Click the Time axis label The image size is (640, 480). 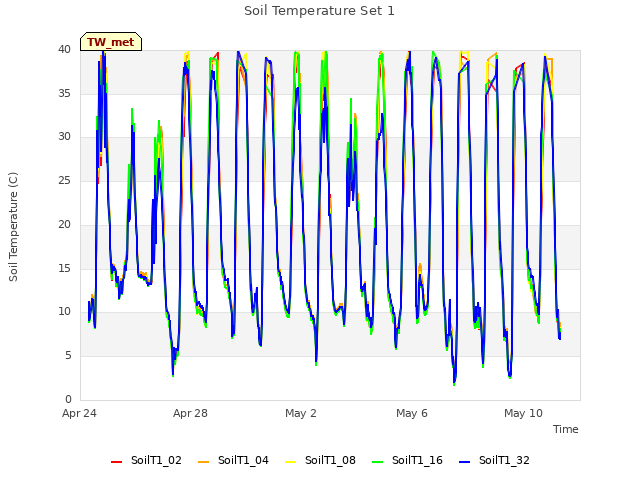click(x=565, y=429)
